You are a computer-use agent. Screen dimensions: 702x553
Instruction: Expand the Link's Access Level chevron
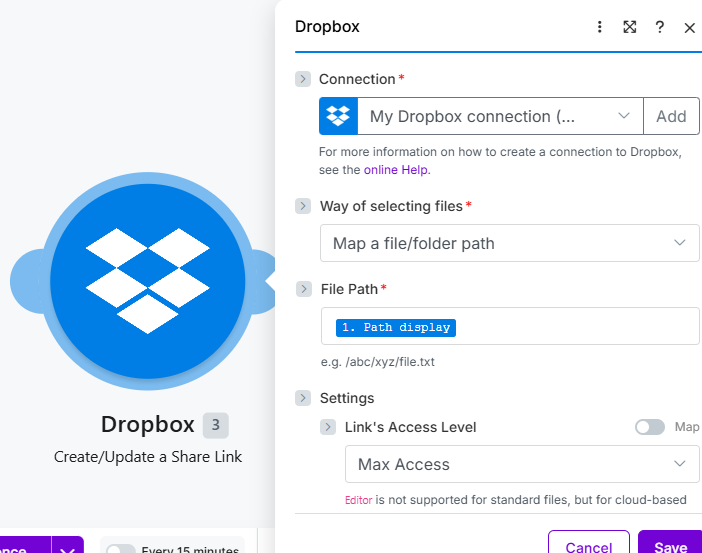tap(328, 427)
